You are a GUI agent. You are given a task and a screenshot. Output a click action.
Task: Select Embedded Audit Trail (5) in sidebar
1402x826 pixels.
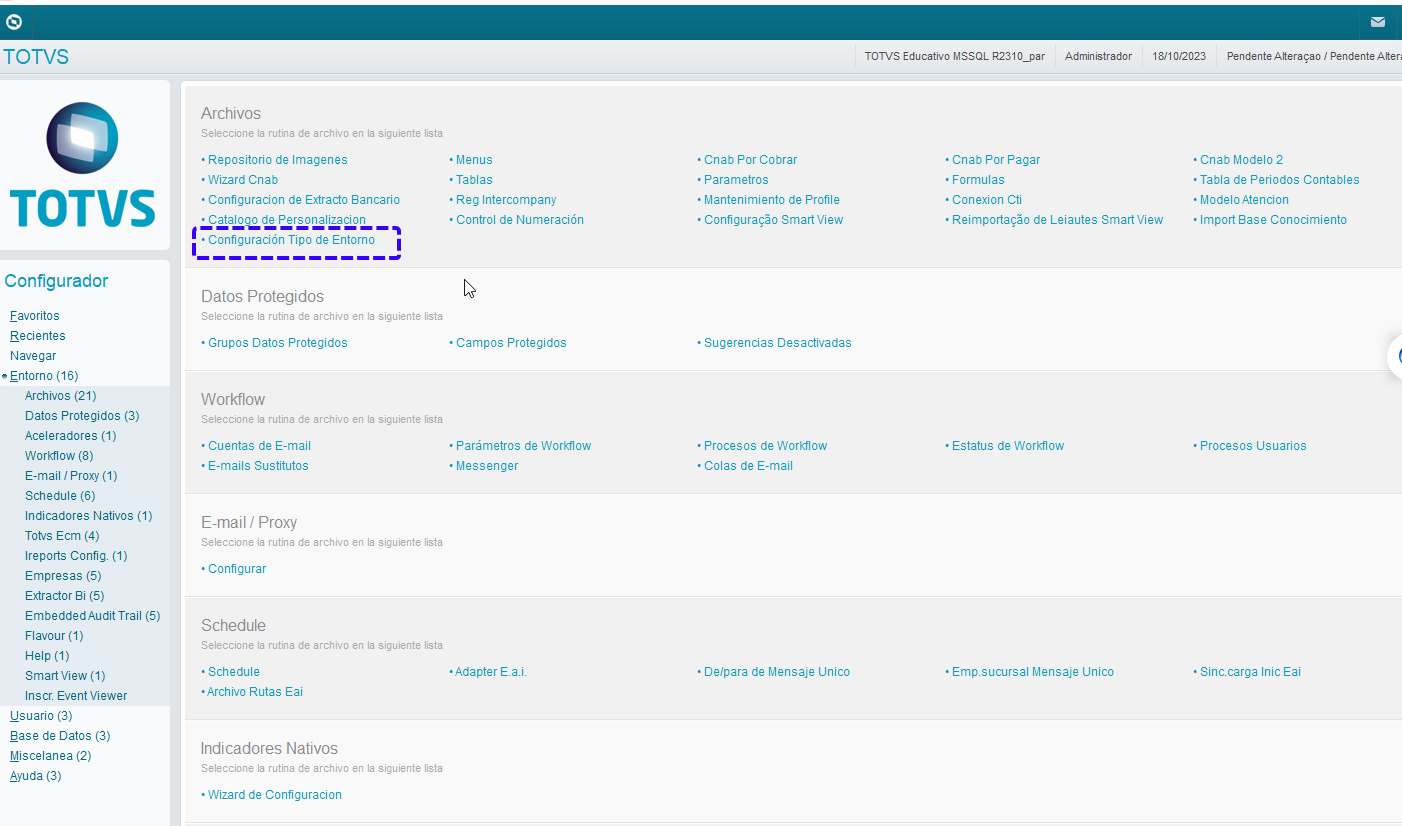[93, 616]
